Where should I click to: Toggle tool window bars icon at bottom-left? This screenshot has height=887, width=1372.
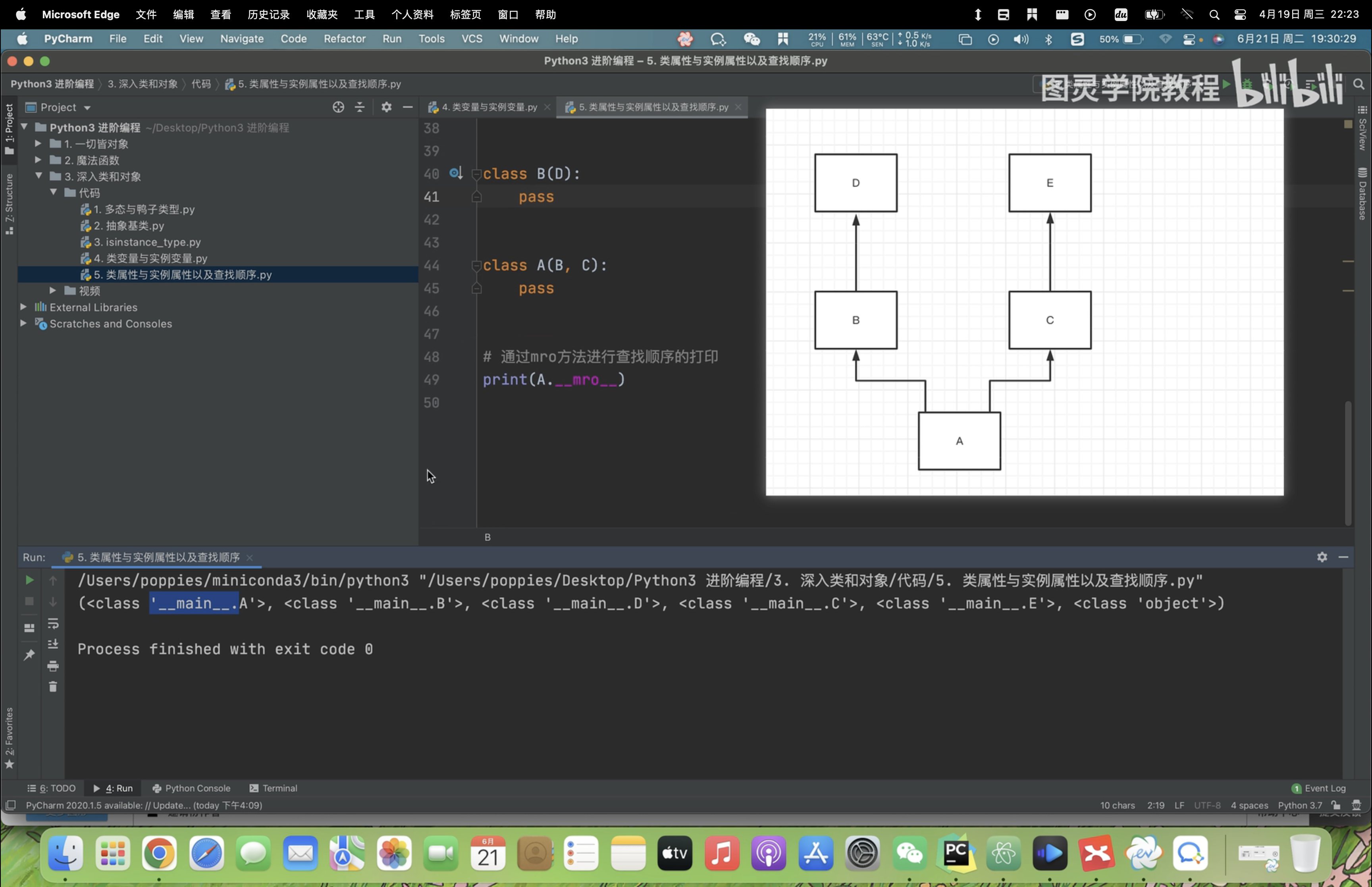[x=10, y=805]
